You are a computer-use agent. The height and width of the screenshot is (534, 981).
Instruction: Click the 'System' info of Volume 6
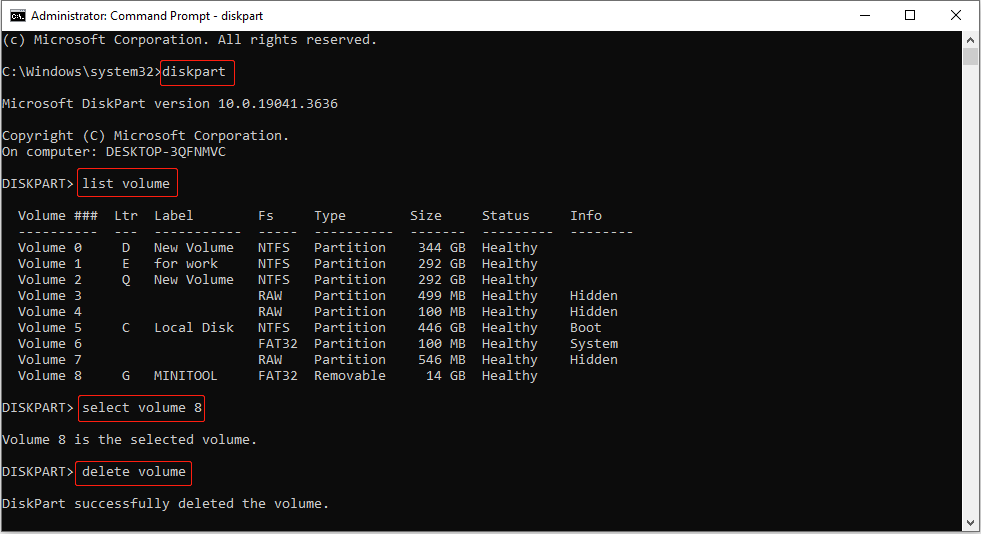click(x=594, y=344)
